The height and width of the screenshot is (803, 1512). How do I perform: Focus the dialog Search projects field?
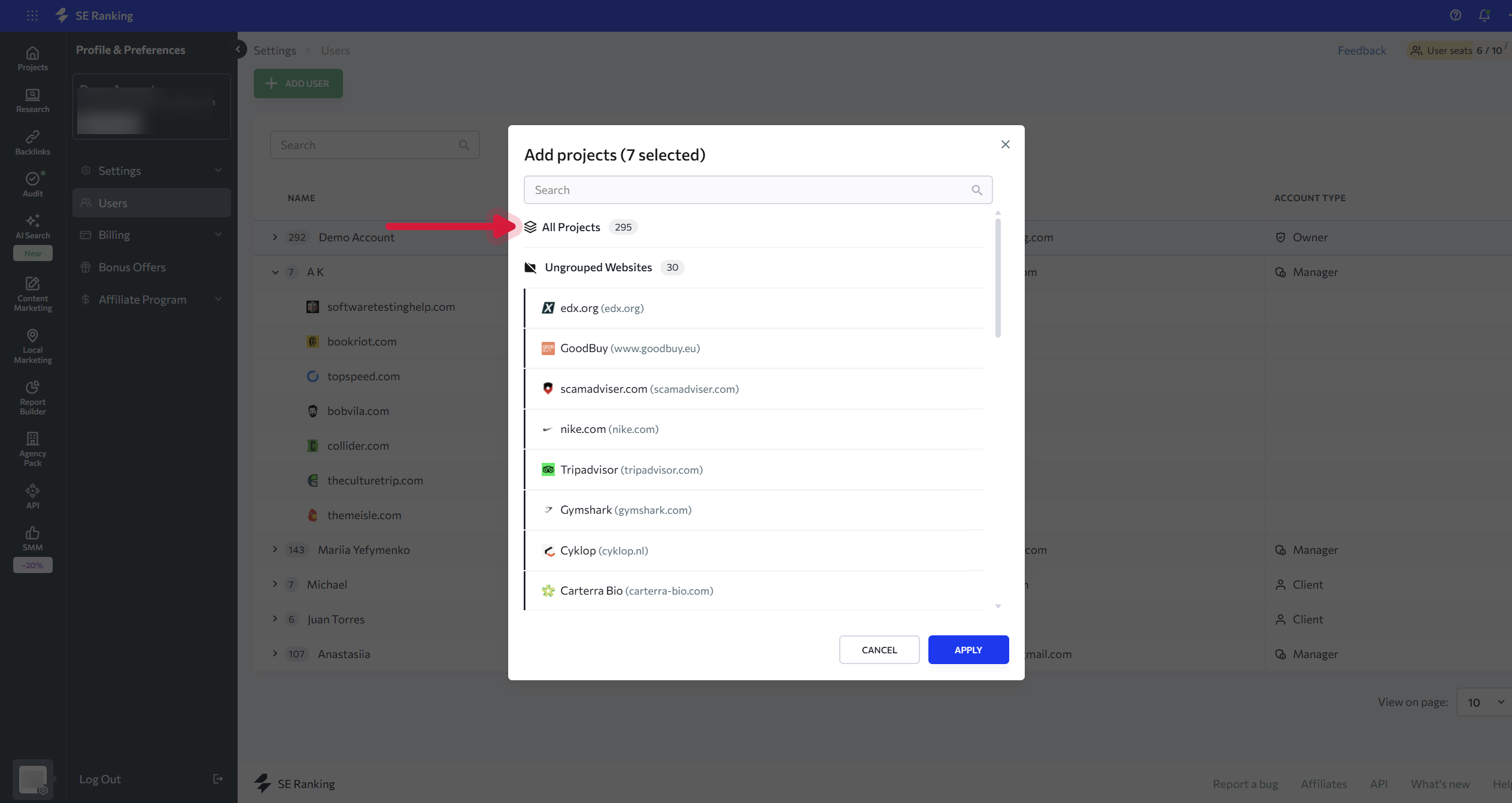click(758, 190)
